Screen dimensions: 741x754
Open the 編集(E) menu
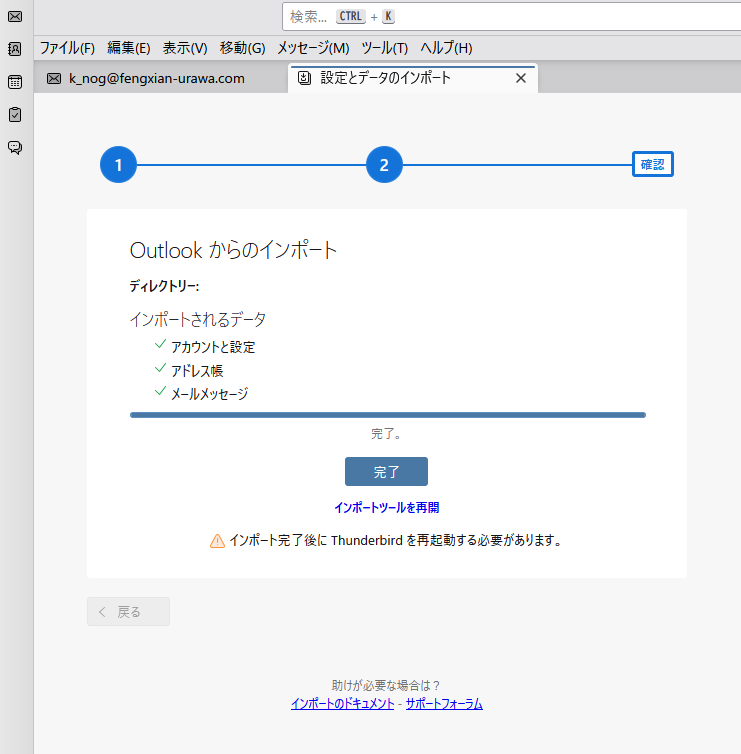coord(128,48)
